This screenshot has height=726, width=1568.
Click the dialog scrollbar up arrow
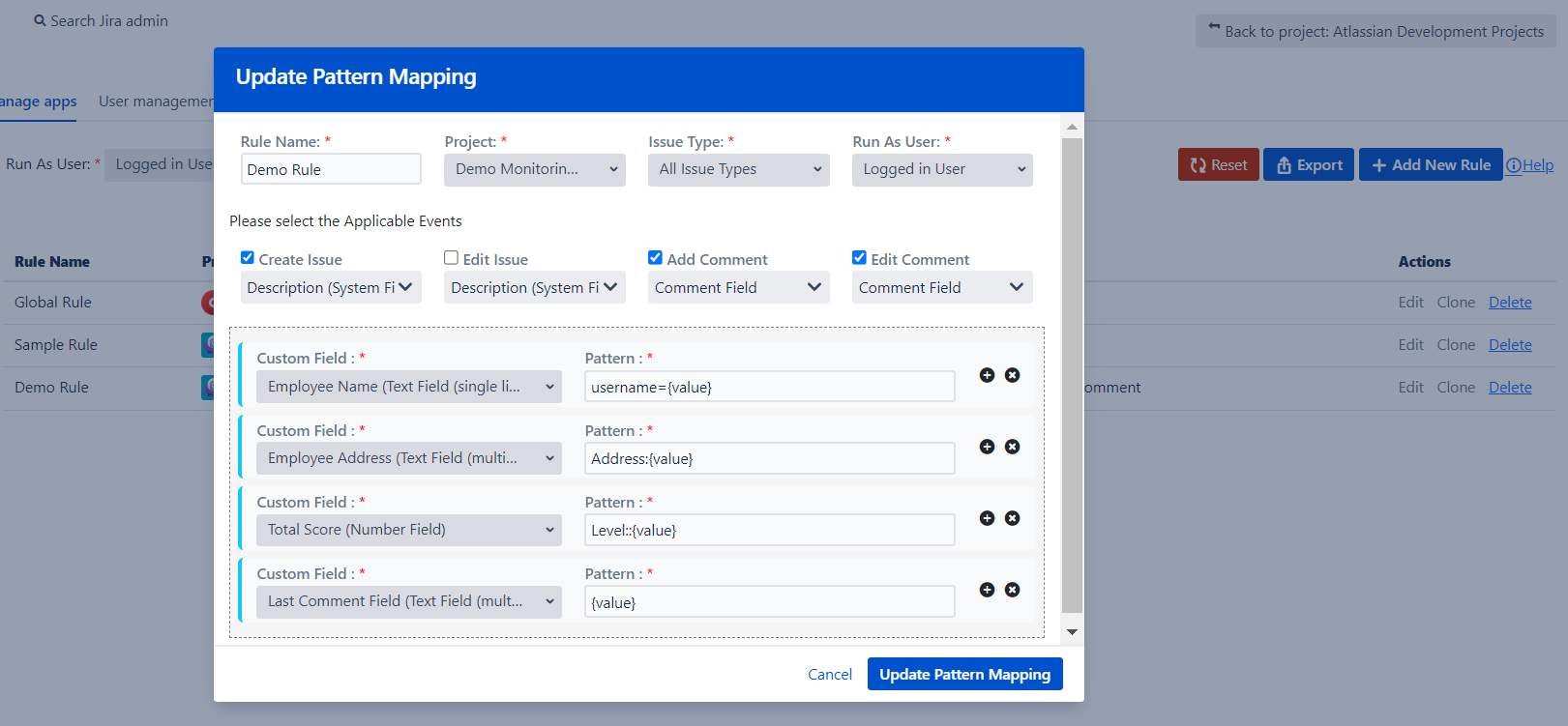click(1072, 127)
